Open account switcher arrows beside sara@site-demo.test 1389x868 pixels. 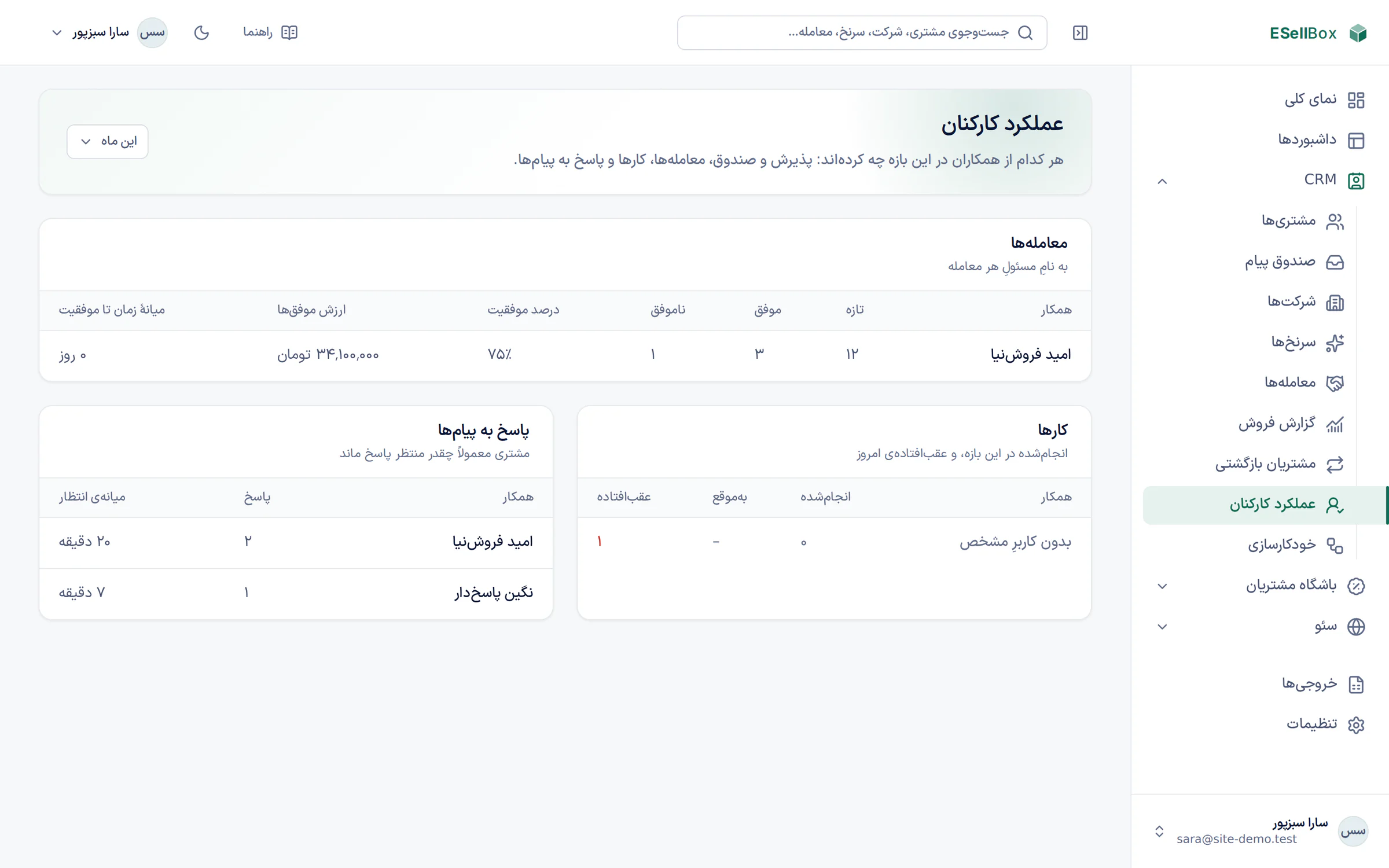(1159, 832)
